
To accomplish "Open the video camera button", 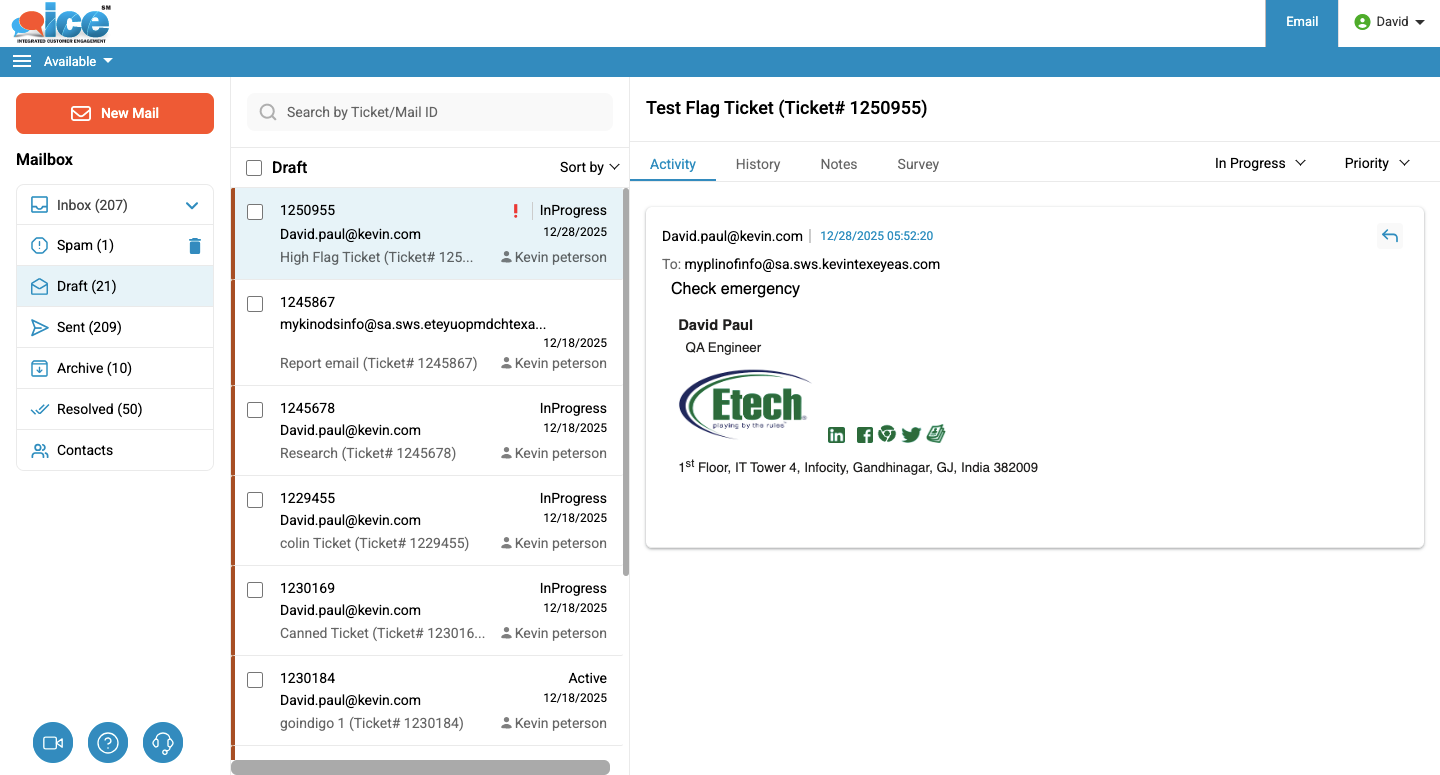I will (53, 743).
